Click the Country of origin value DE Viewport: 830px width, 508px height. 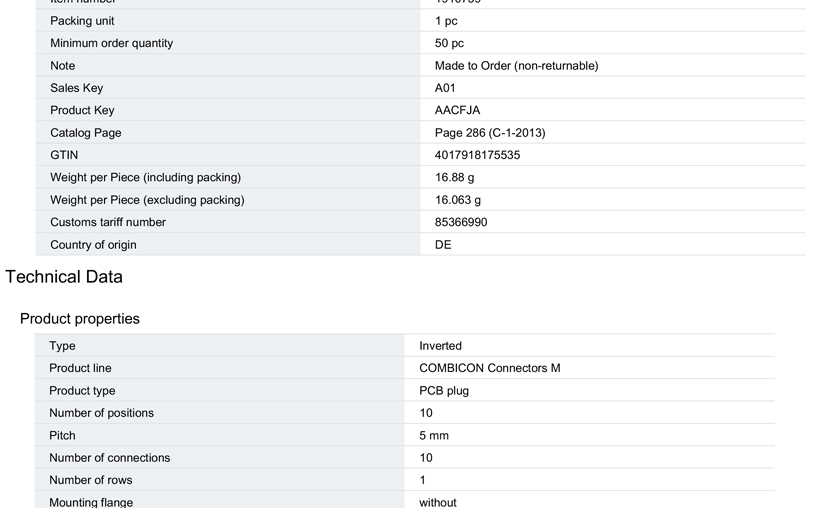[443, 245]
